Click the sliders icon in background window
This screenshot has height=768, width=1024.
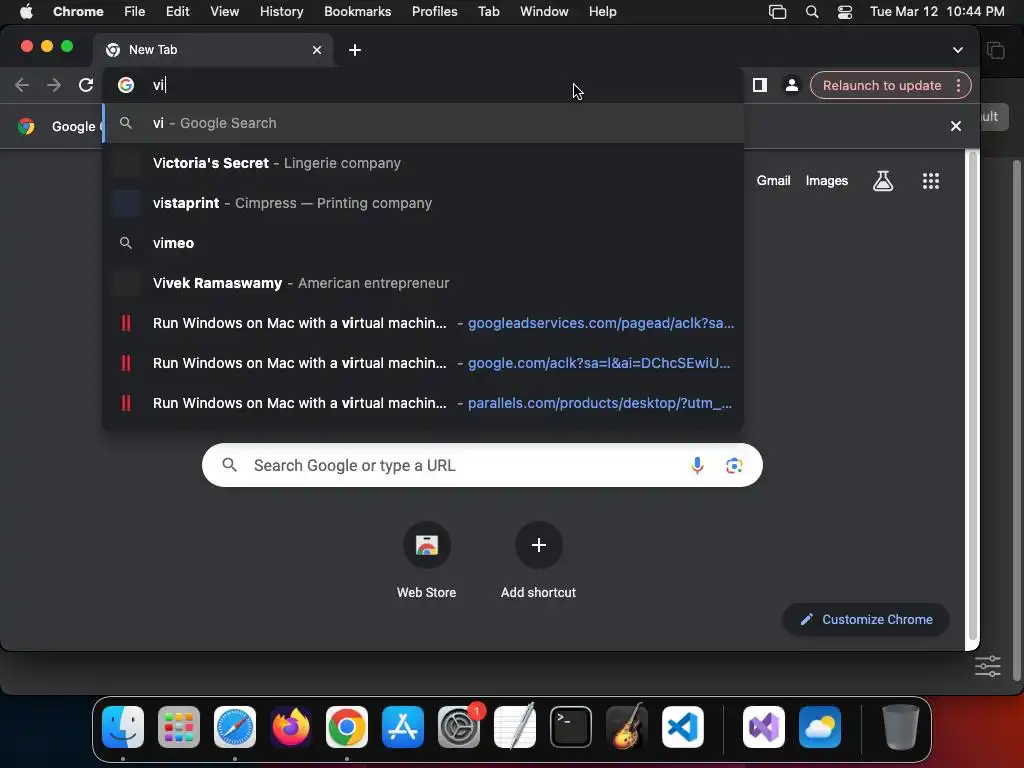pos(987,666)
